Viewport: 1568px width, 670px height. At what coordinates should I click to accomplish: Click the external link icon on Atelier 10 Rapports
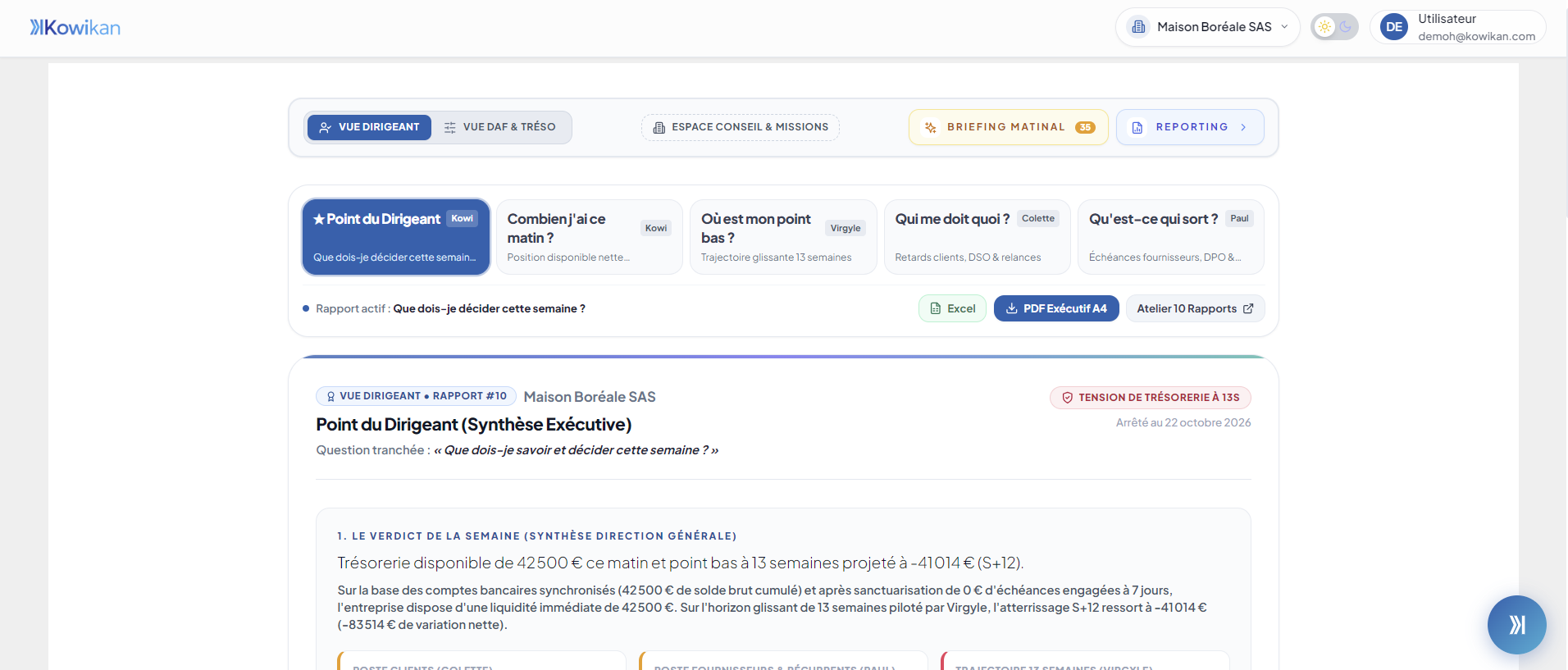[1248, 308]
